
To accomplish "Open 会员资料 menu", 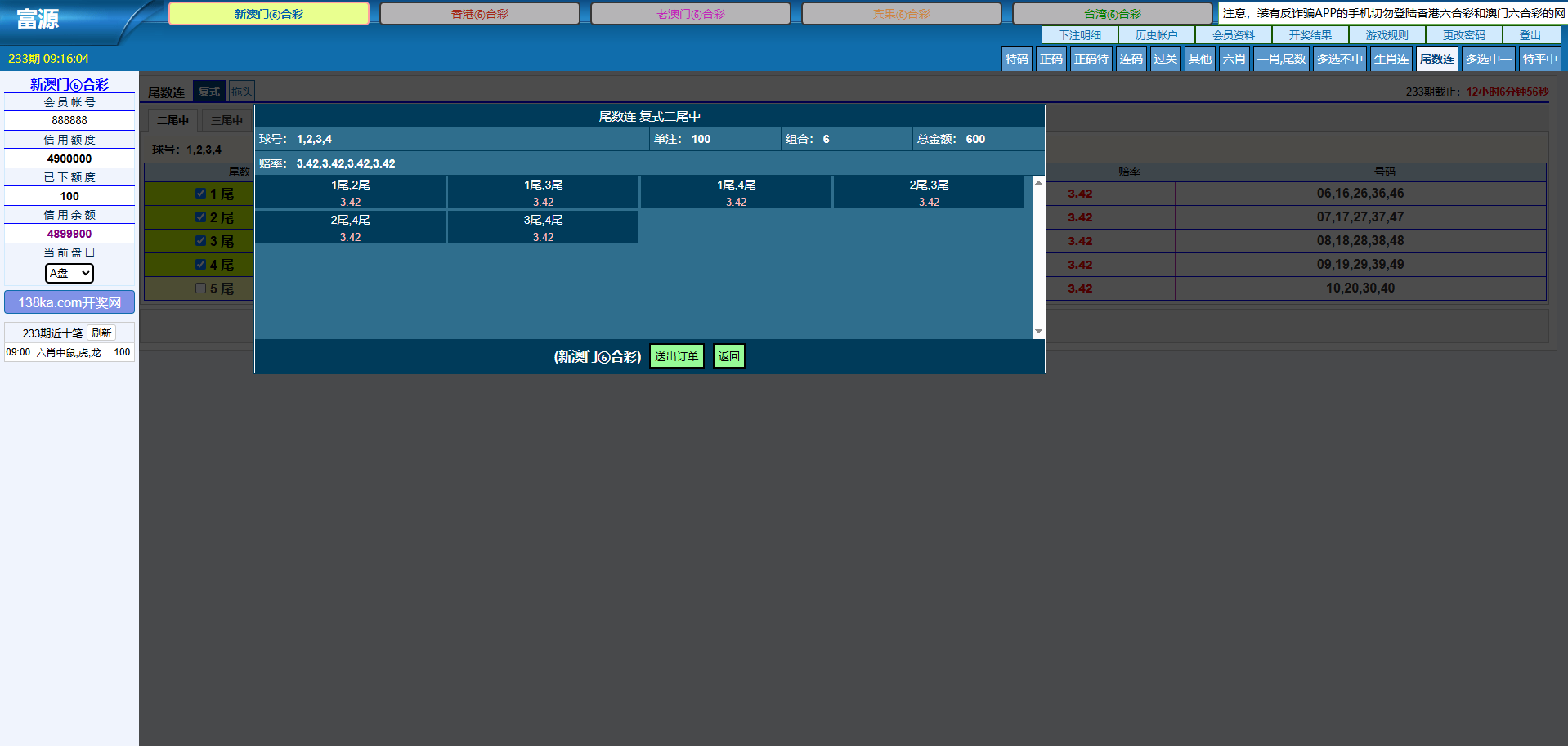I will 1234,35.
